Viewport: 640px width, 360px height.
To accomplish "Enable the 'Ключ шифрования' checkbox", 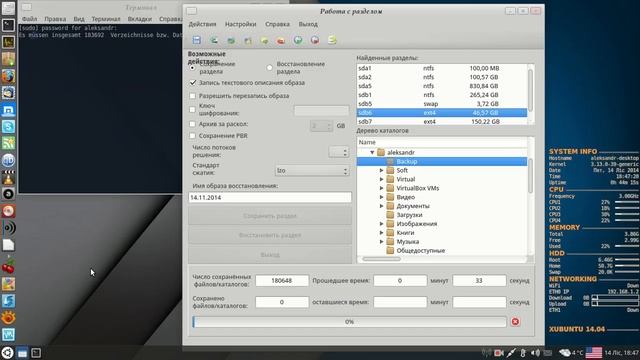I will 193,109.
